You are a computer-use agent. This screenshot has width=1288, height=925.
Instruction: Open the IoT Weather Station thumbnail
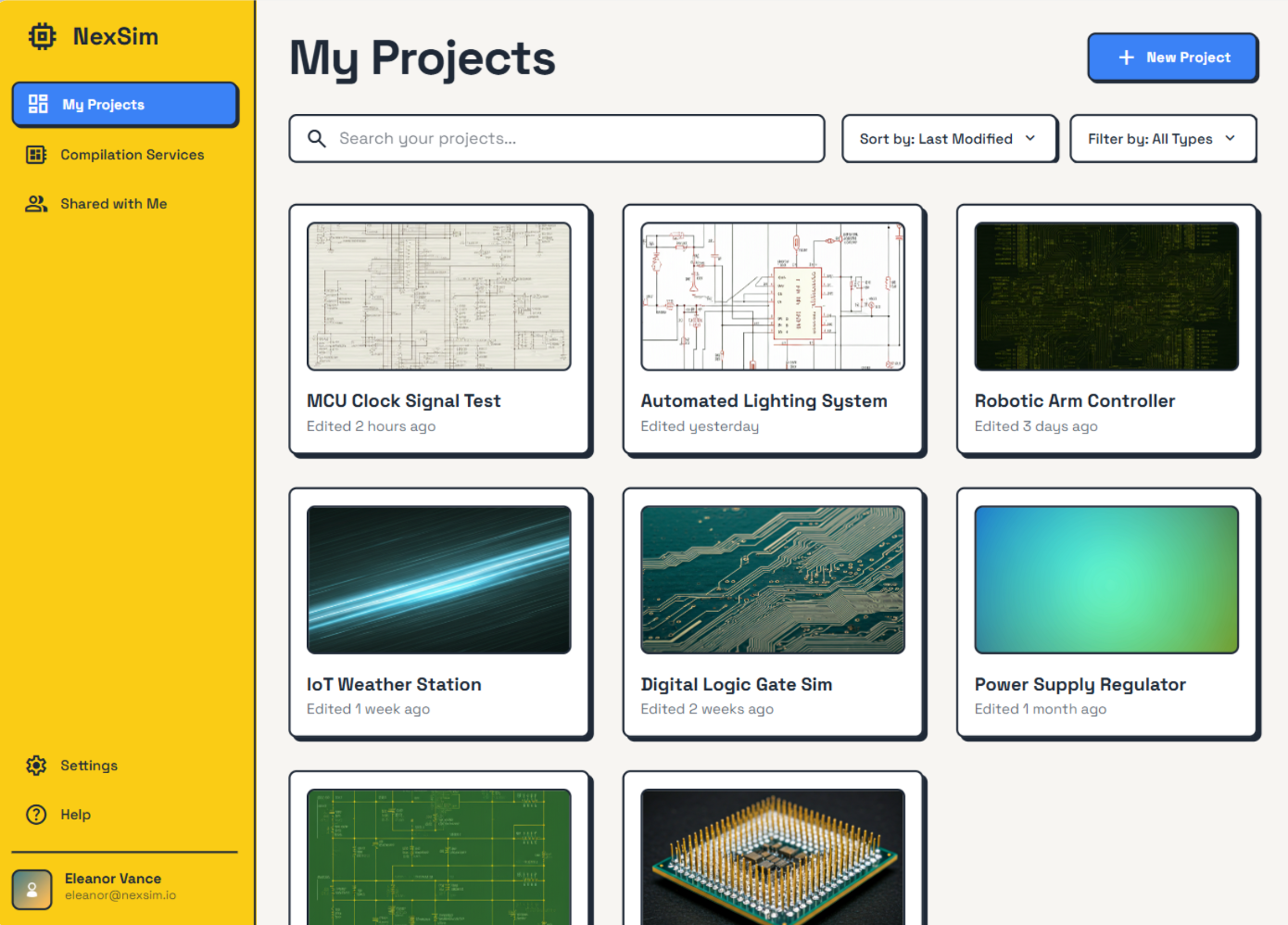pos(438,579)
